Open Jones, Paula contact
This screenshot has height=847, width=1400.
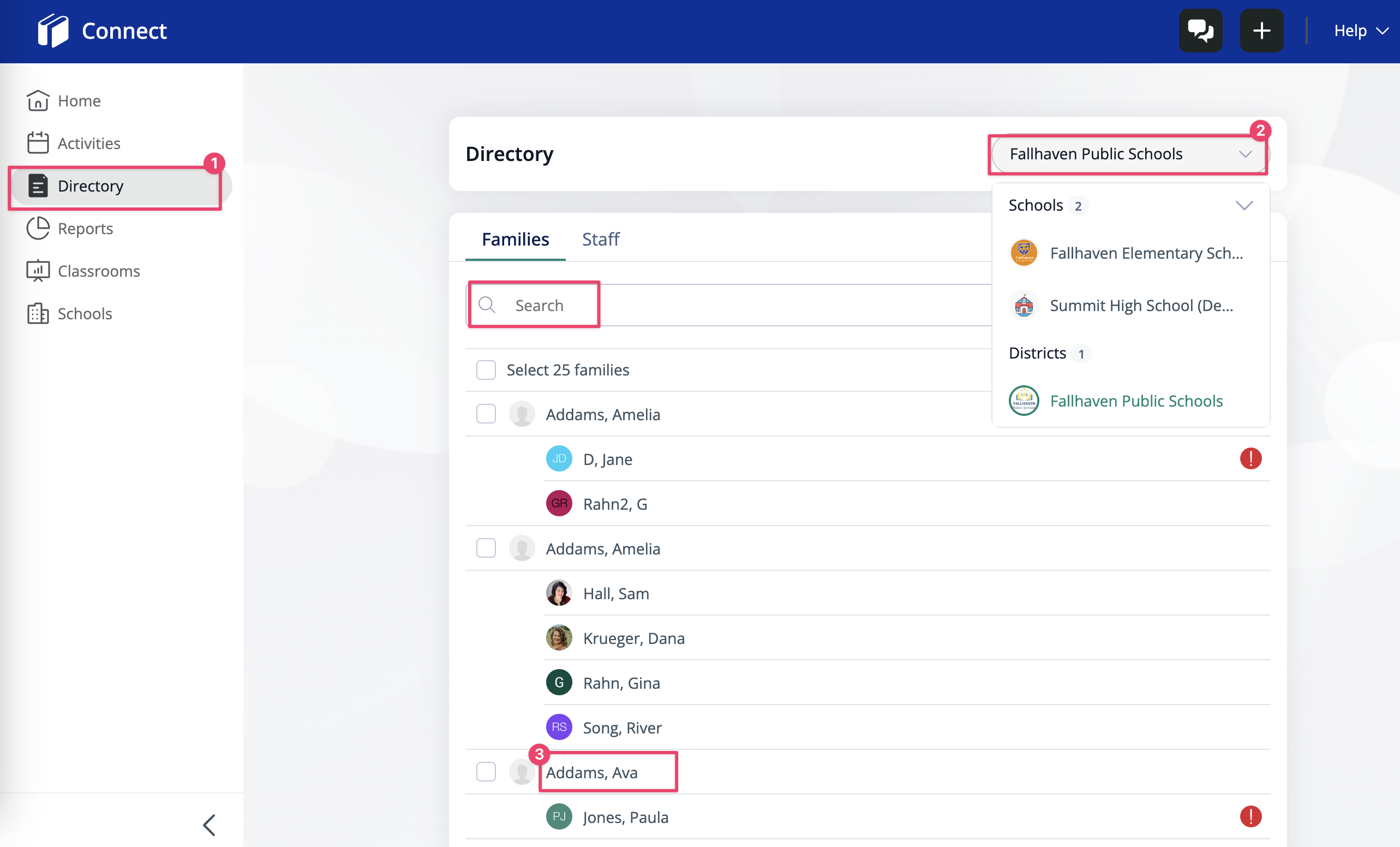point(626,818)
